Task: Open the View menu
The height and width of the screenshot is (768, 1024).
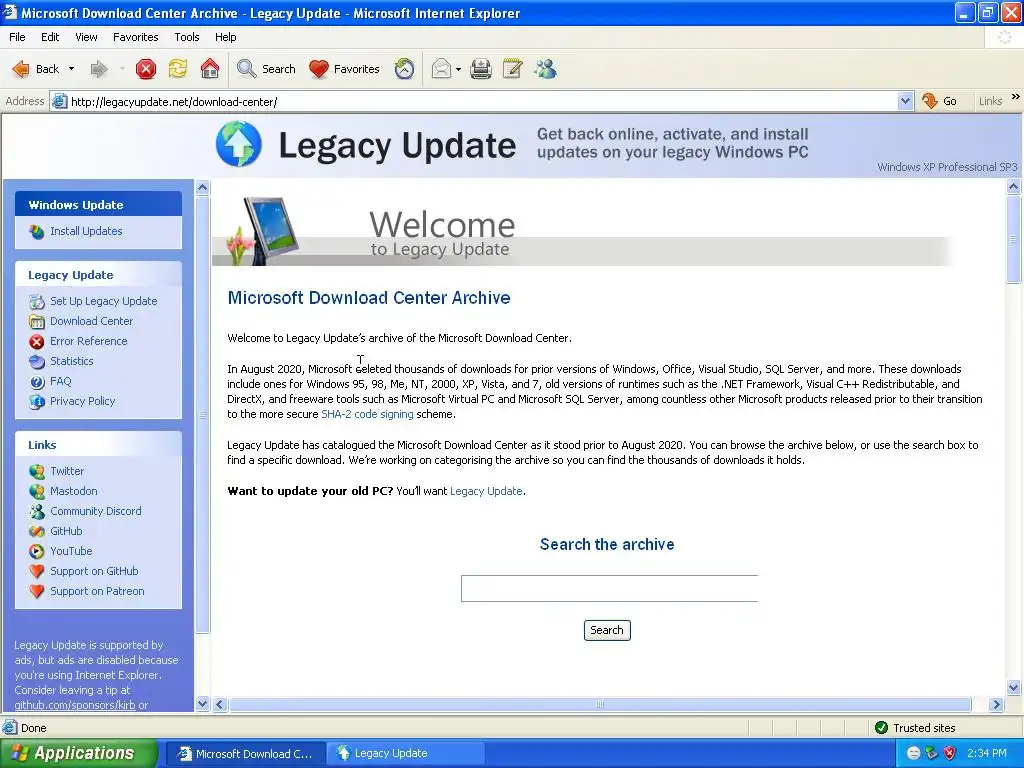Action: click(86, 37)
